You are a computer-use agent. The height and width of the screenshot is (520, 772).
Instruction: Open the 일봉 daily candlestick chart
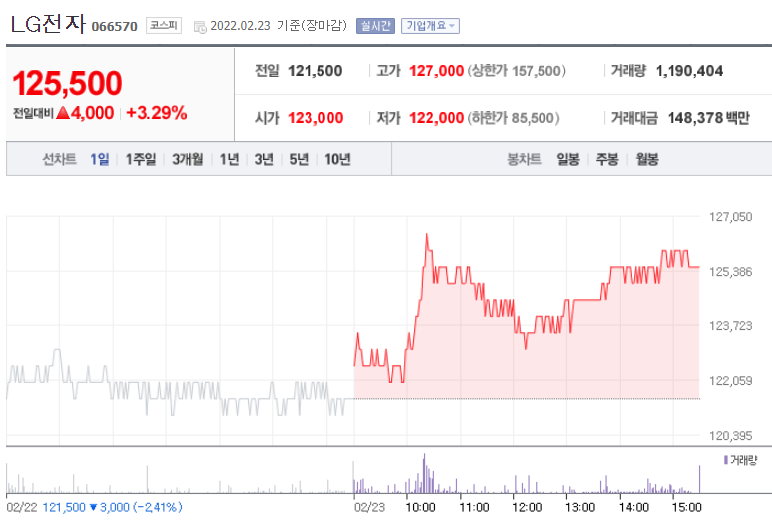click(x=568, y=159)
